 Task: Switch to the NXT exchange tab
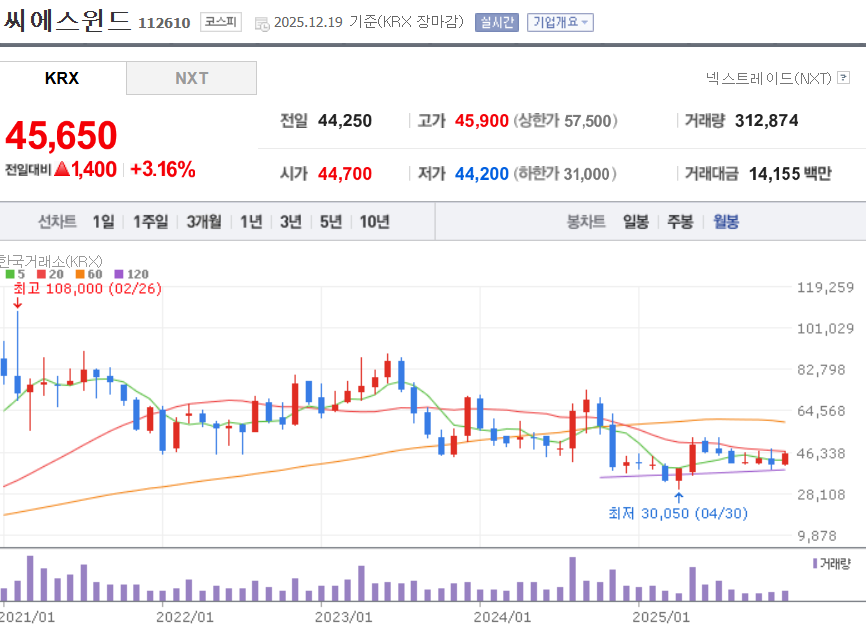191,78
